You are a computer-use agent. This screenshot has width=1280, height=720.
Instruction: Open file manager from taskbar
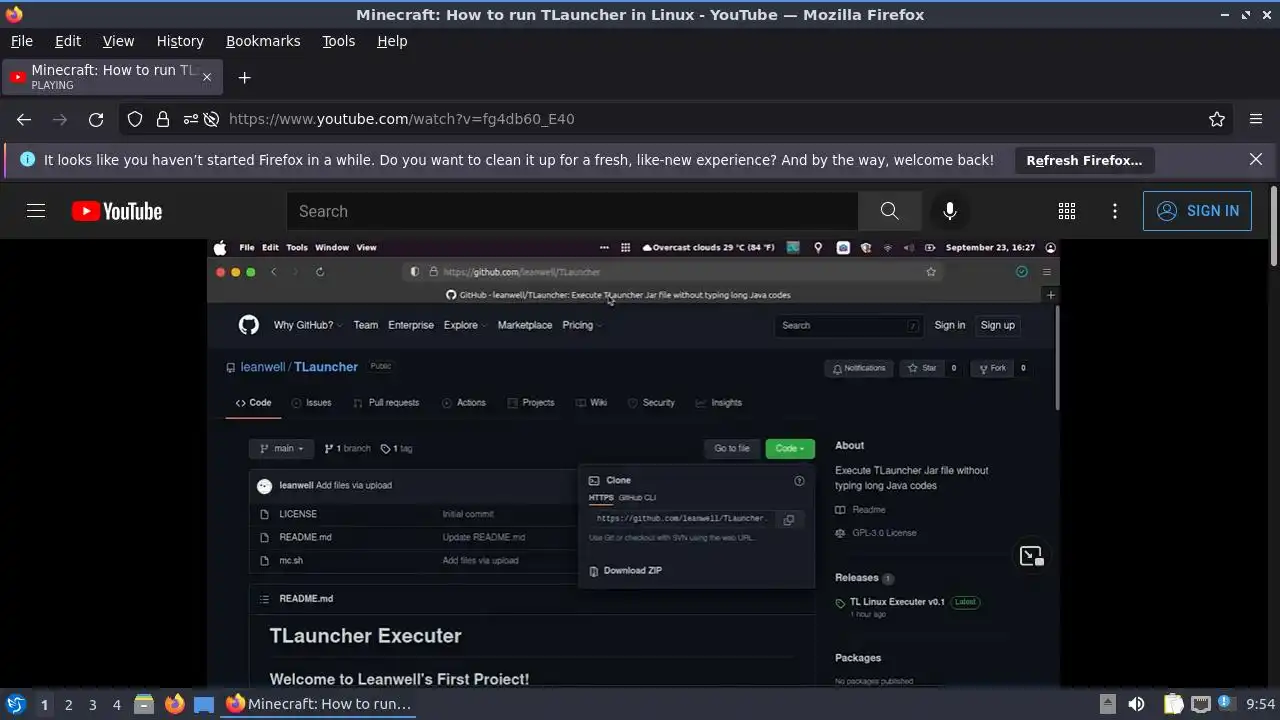click(x=144, y=704)
